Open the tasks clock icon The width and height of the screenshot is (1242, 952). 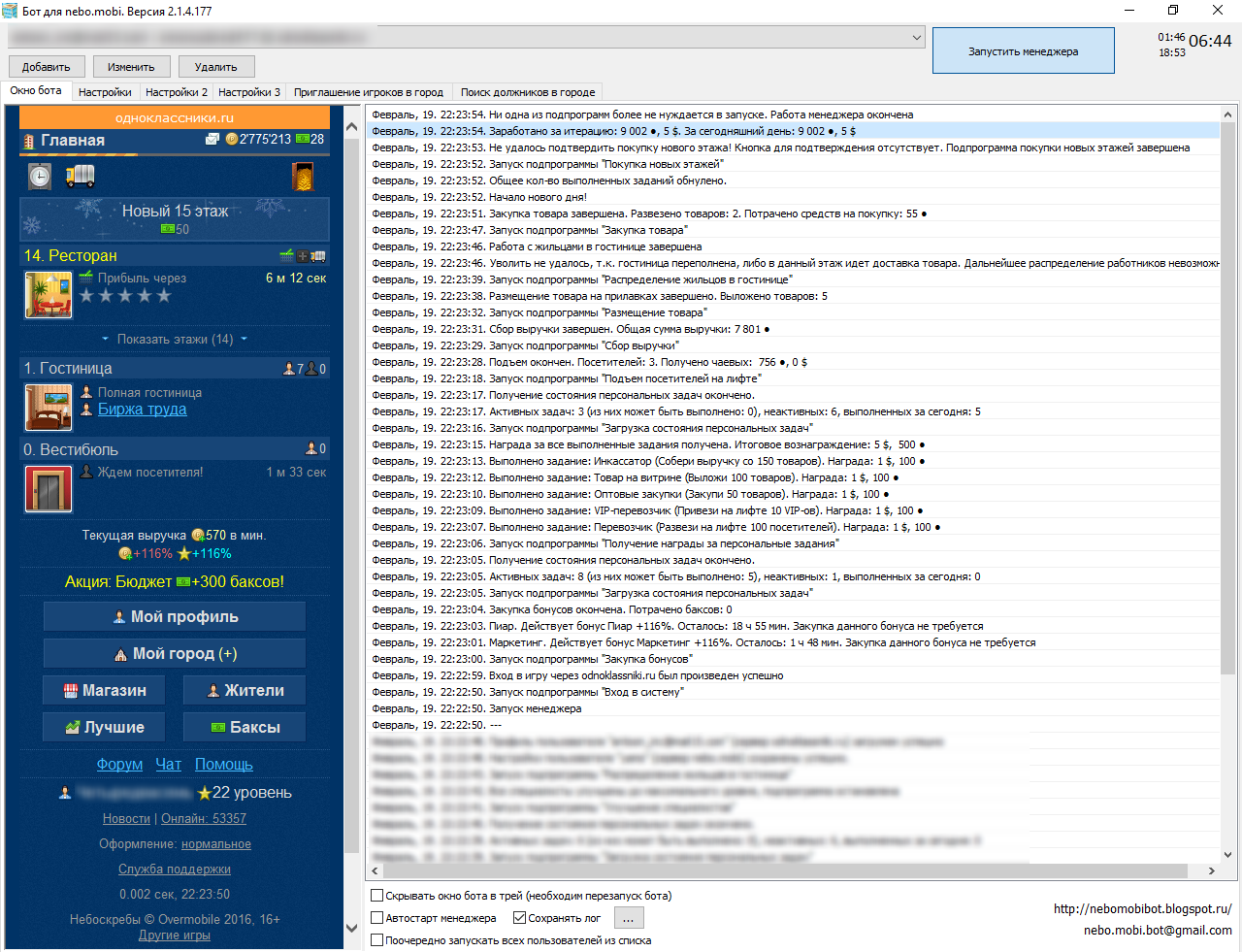coord(40,177)
